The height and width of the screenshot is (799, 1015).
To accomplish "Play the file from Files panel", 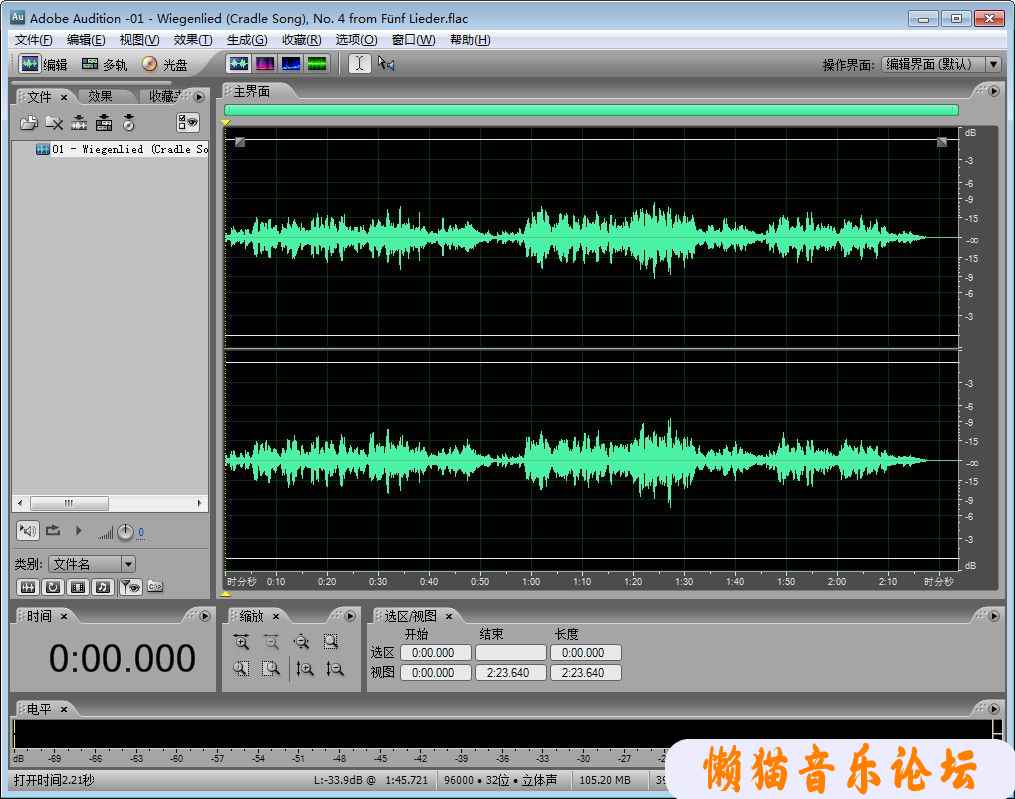I will (78, 531).
